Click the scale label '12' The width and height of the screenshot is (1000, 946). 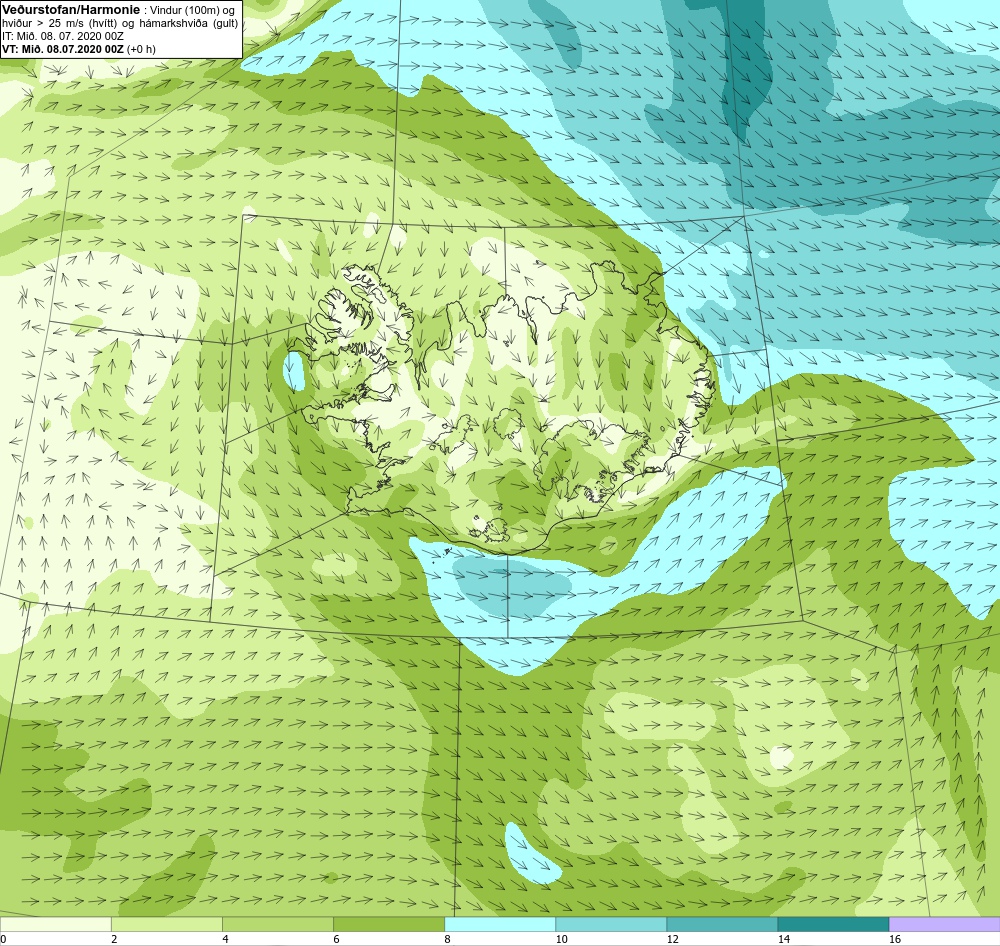(673, 939)
